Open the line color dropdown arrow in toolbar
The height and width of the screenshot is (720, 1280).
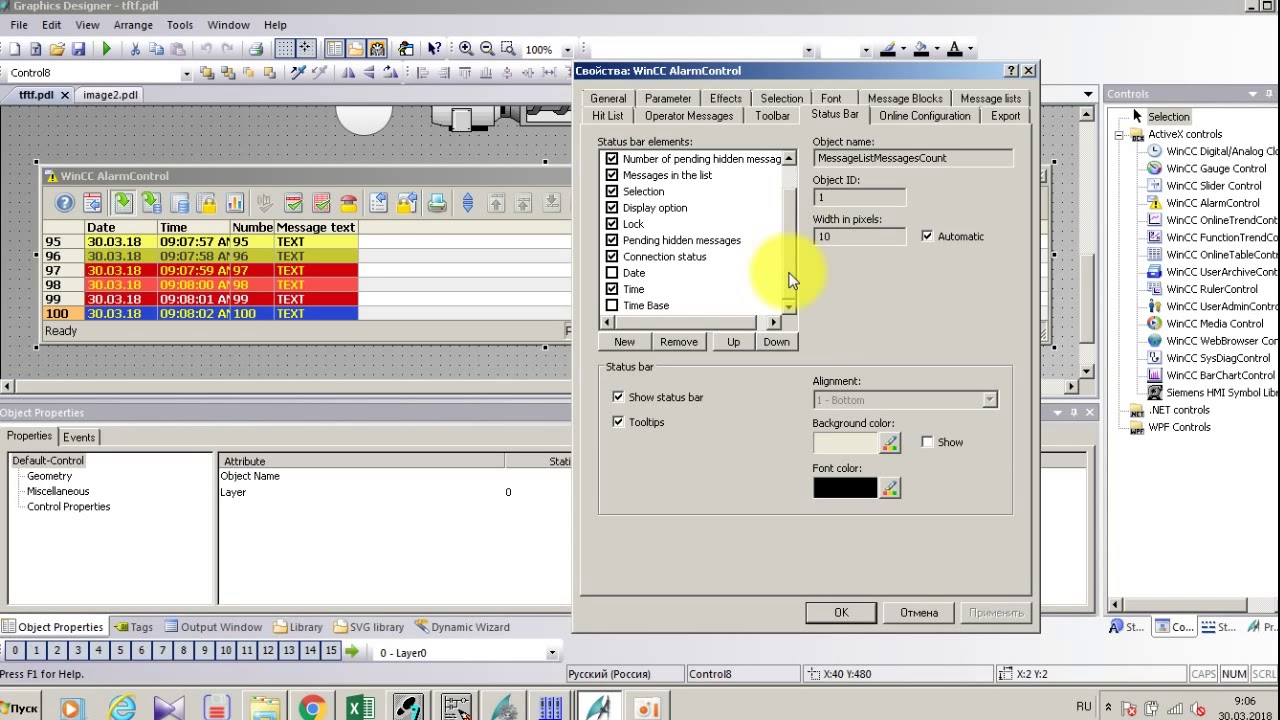pyautogui.click(x=903, y=49)
